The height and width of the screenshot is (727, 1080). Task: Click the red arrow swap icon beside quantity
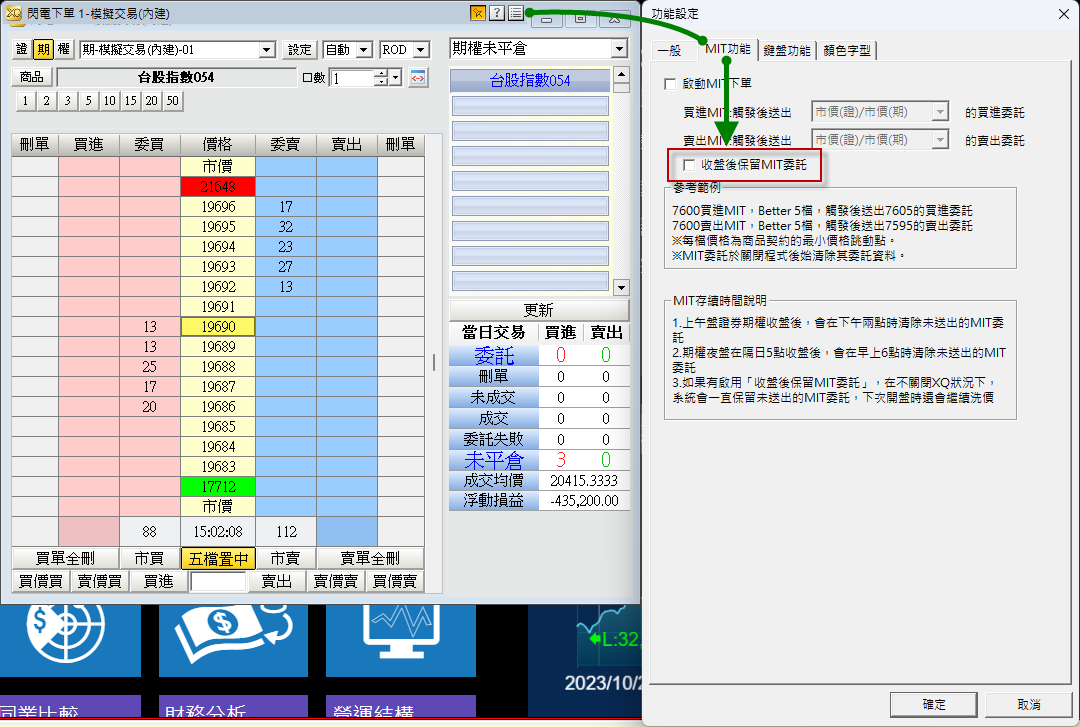coord(418,78)
